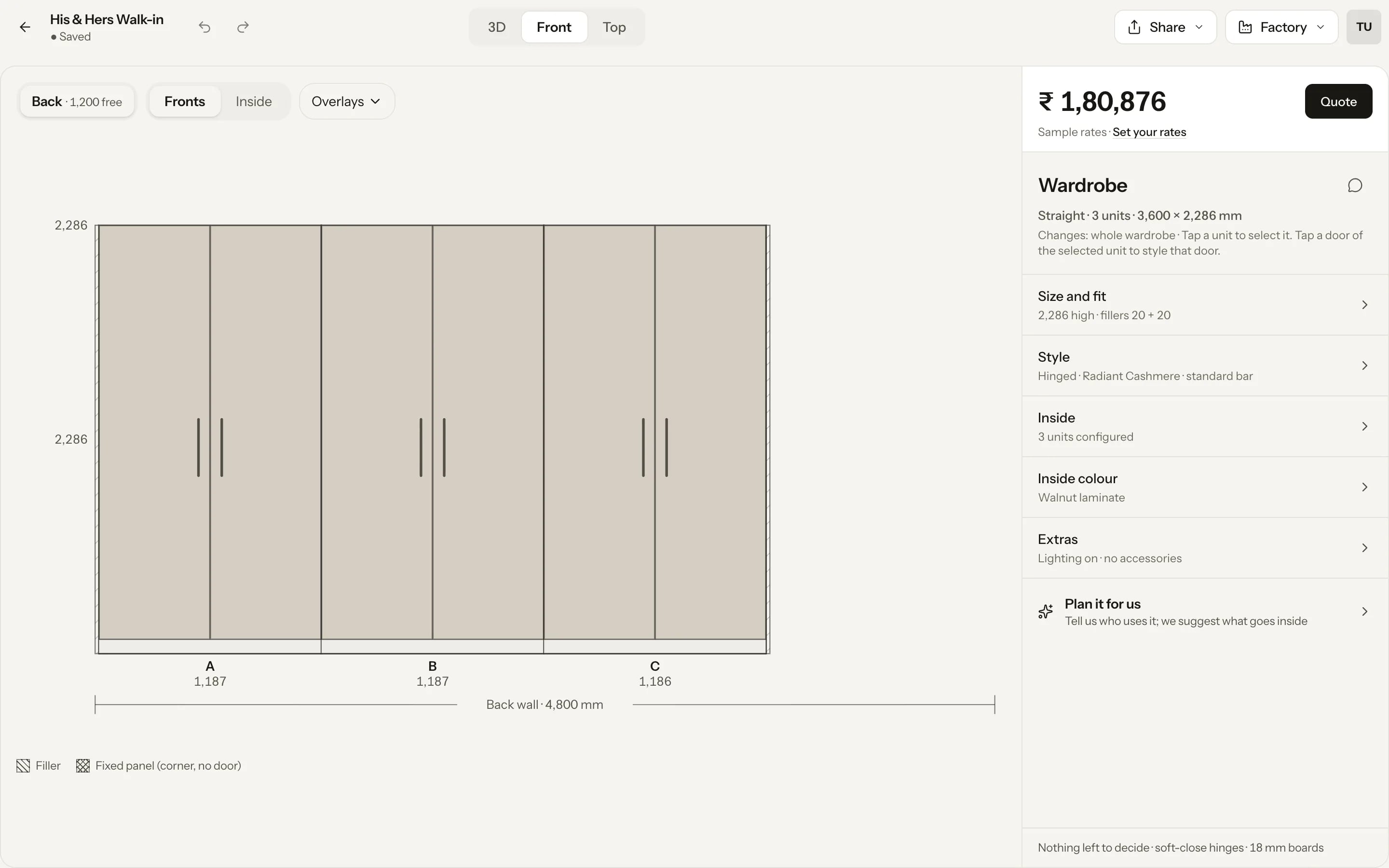
Task: Expand the Inside colour section
Action: 1205,488
